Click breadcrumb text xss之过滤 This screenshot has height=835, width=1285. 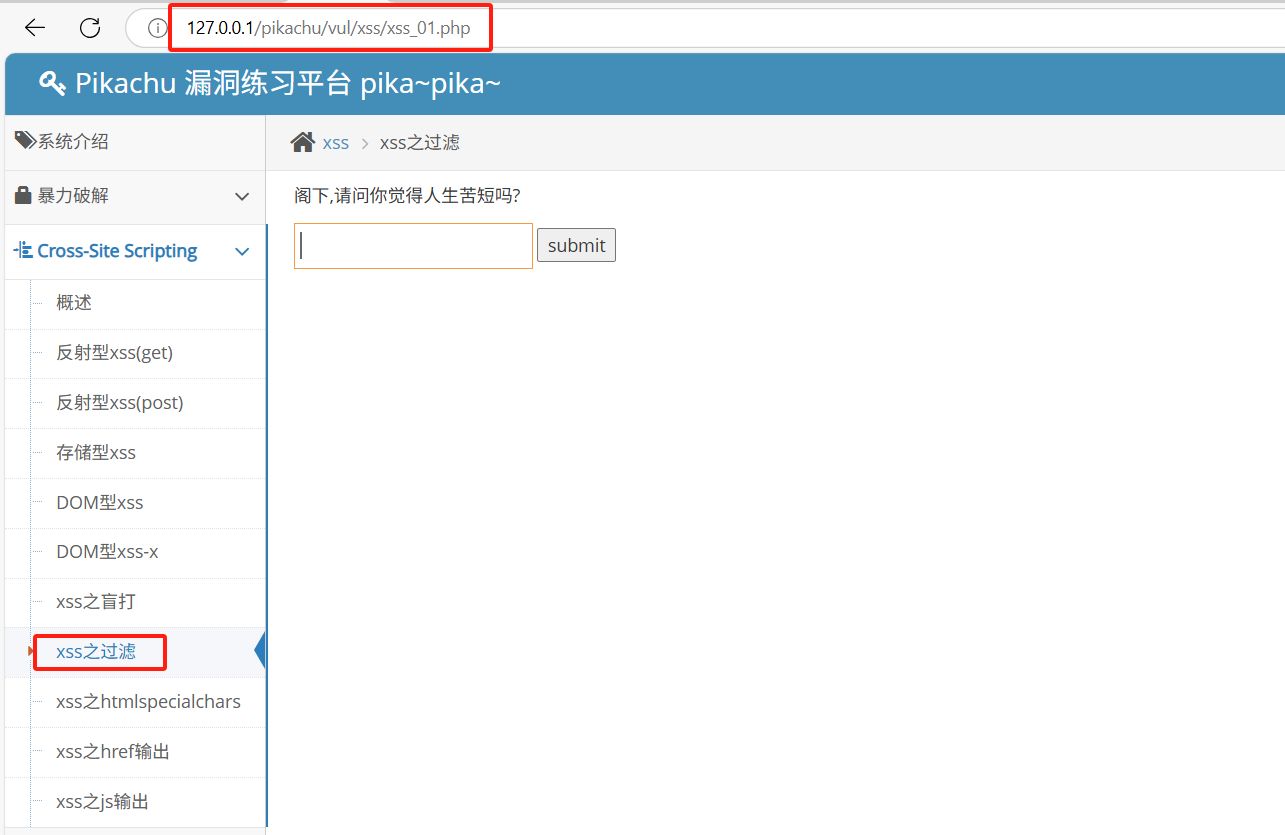[420, 142]
